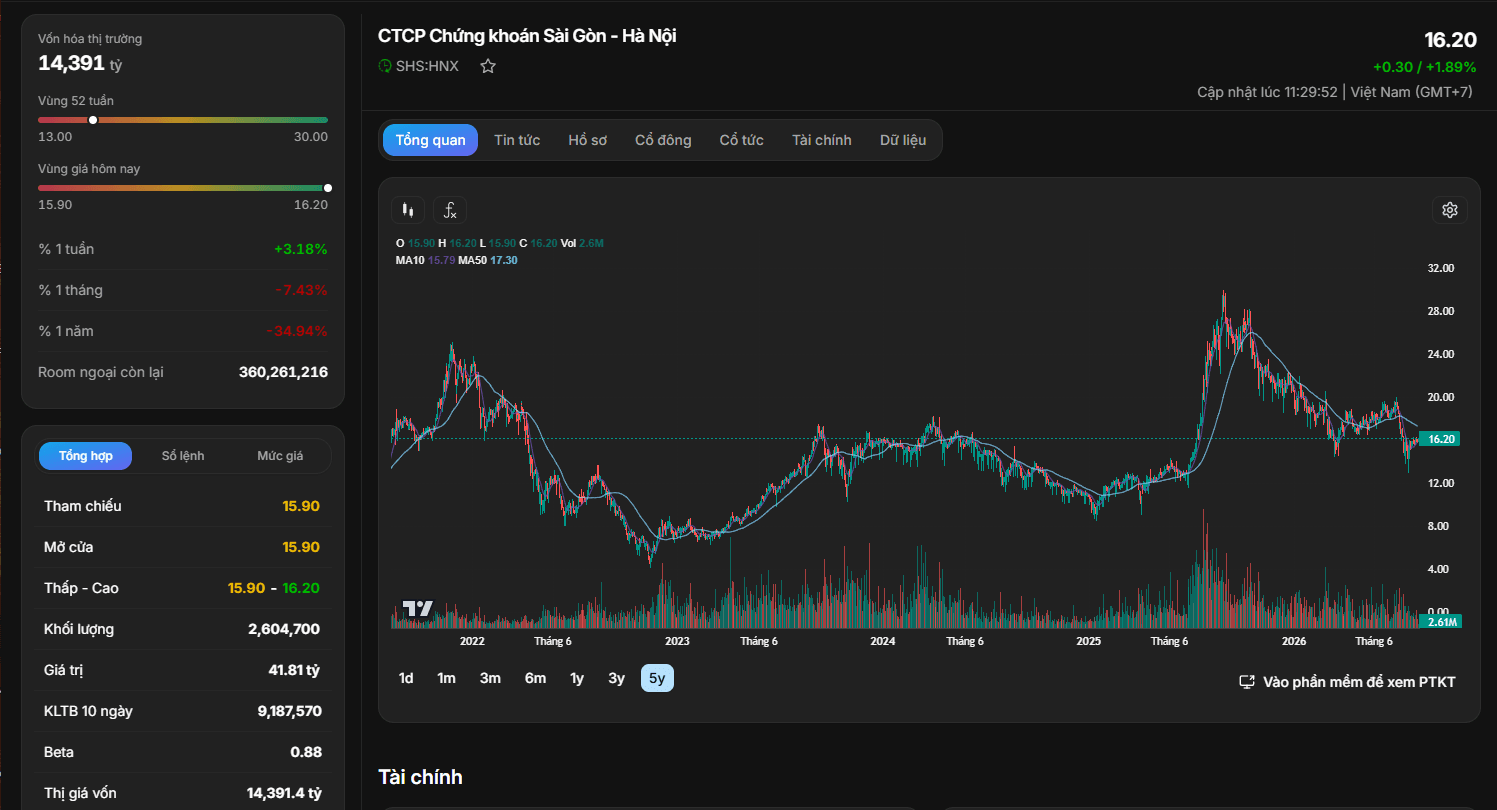Image resolution: width=1497 pixels, height=810 pixels.
Task: Select the 5y chart range
Action: coord(657,678)
